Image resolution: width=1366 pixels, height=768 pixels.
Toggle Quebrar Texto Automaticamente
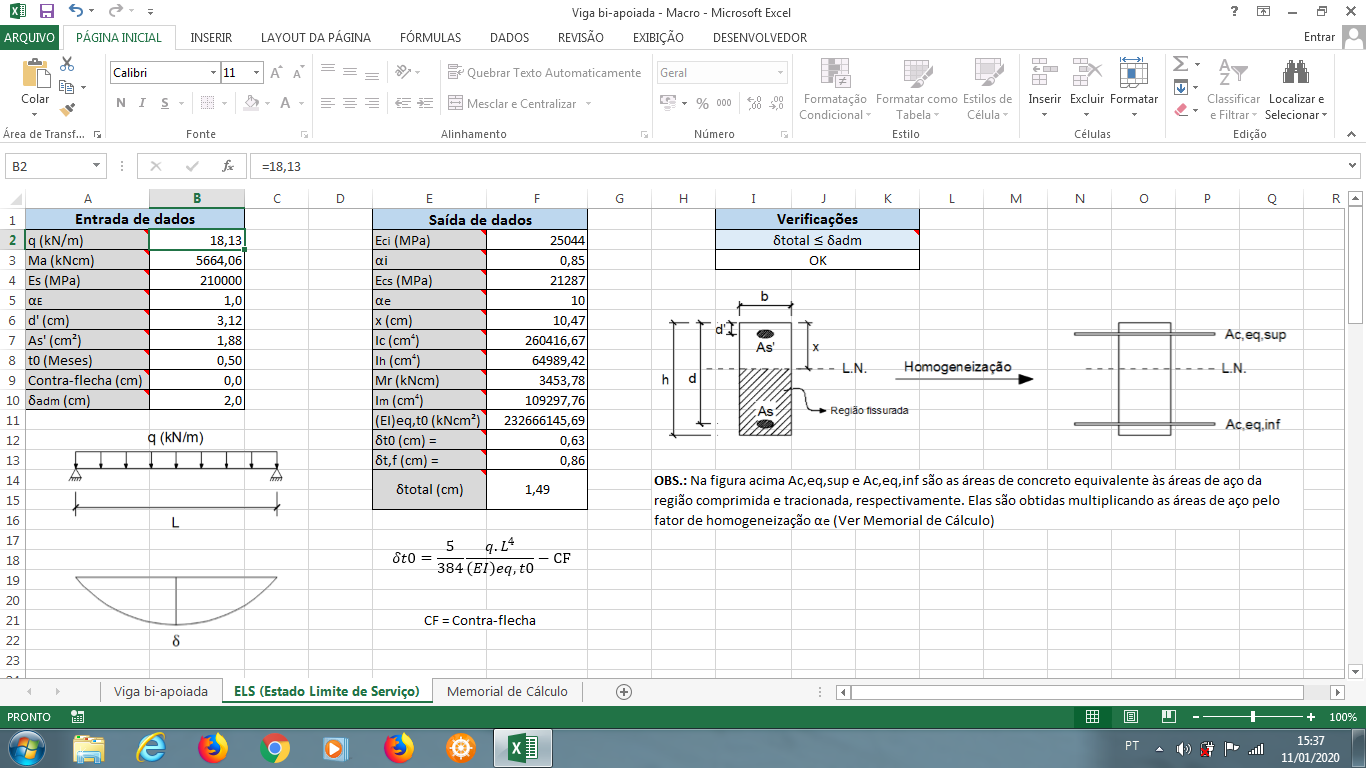[x=546, y=73]
